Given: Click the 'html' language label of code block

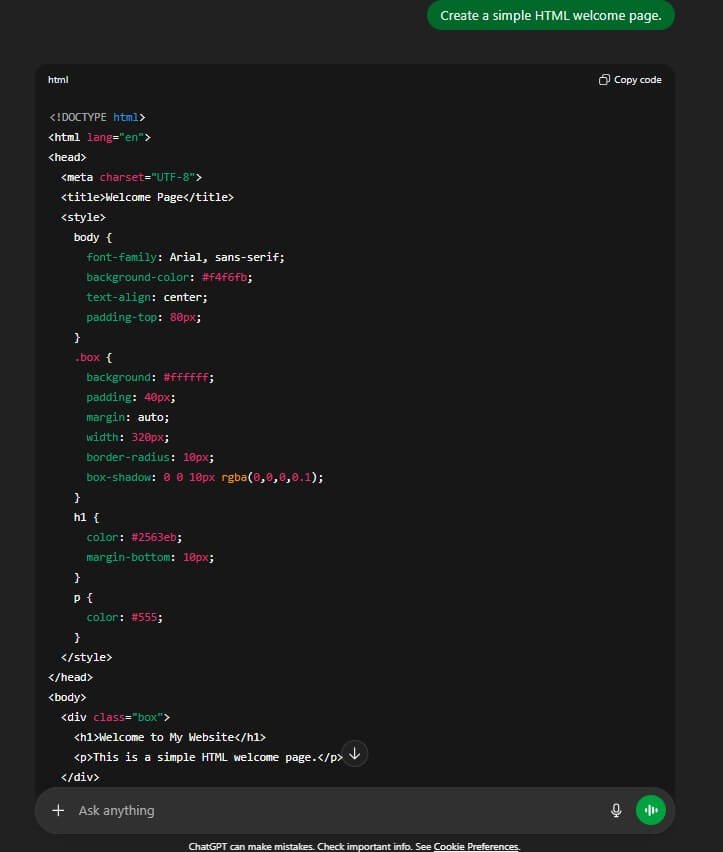Looking at the screenshot, I should click(x=58, y=80).
